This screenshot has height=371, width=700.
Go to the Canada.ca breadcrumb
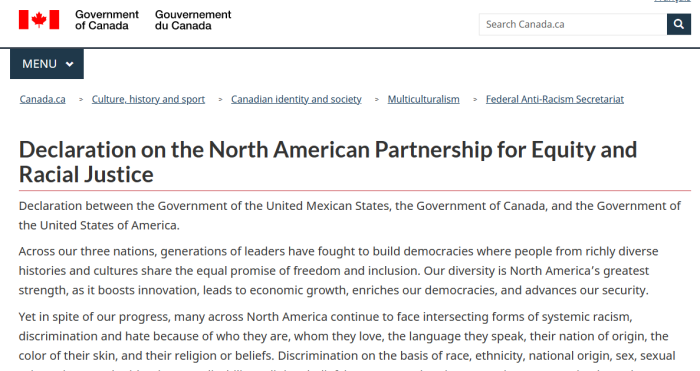coord(42,99)
